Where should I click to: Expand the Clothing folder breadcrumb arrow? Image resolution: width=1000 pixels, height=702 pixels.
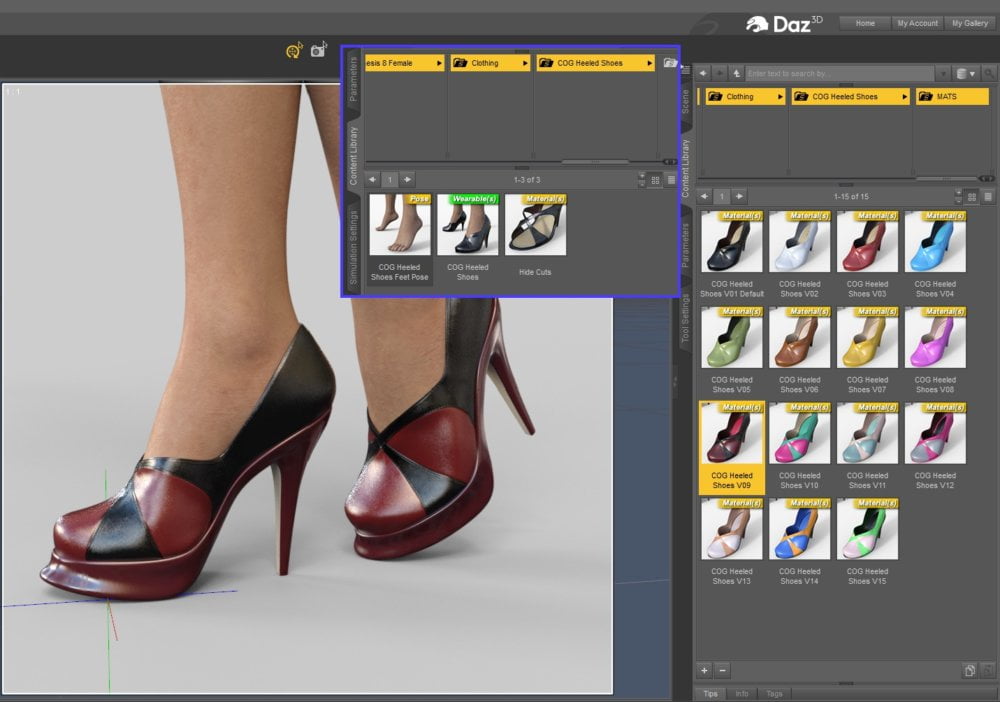pos(780,96)
